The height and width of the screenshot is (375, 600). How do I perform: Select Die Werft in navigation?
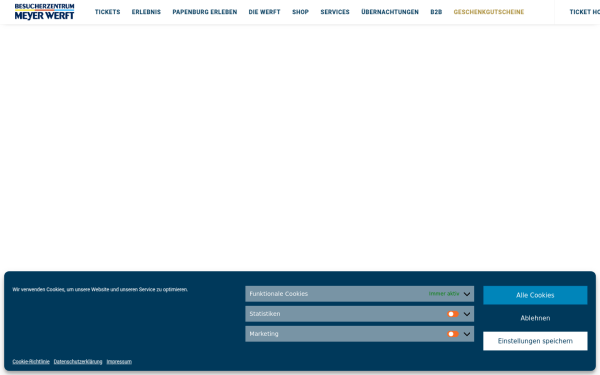click(264, 12)
